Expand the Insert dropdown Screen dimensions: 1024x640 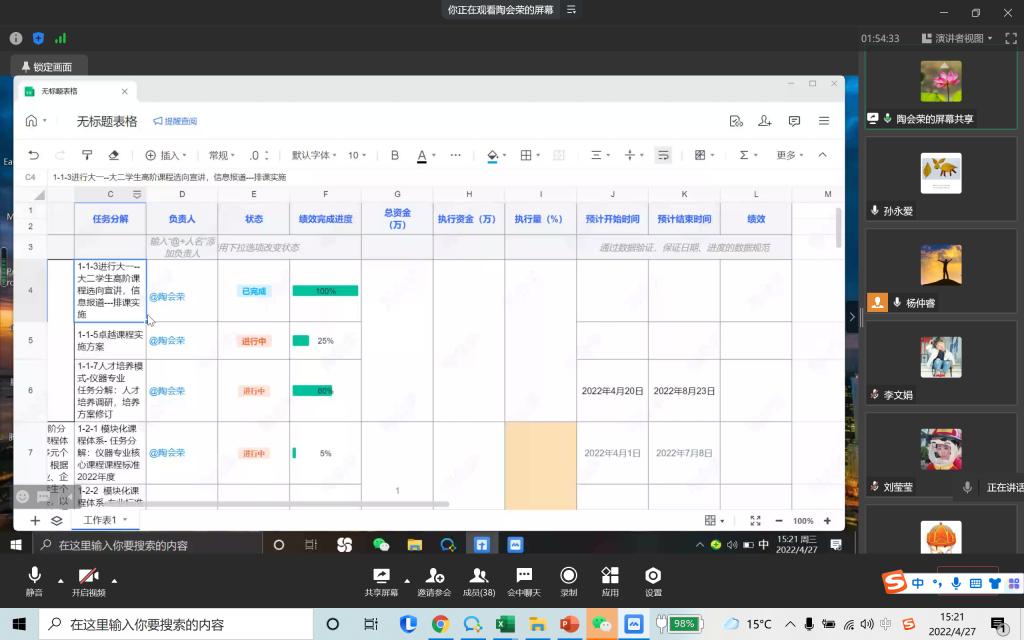point(167,155)
